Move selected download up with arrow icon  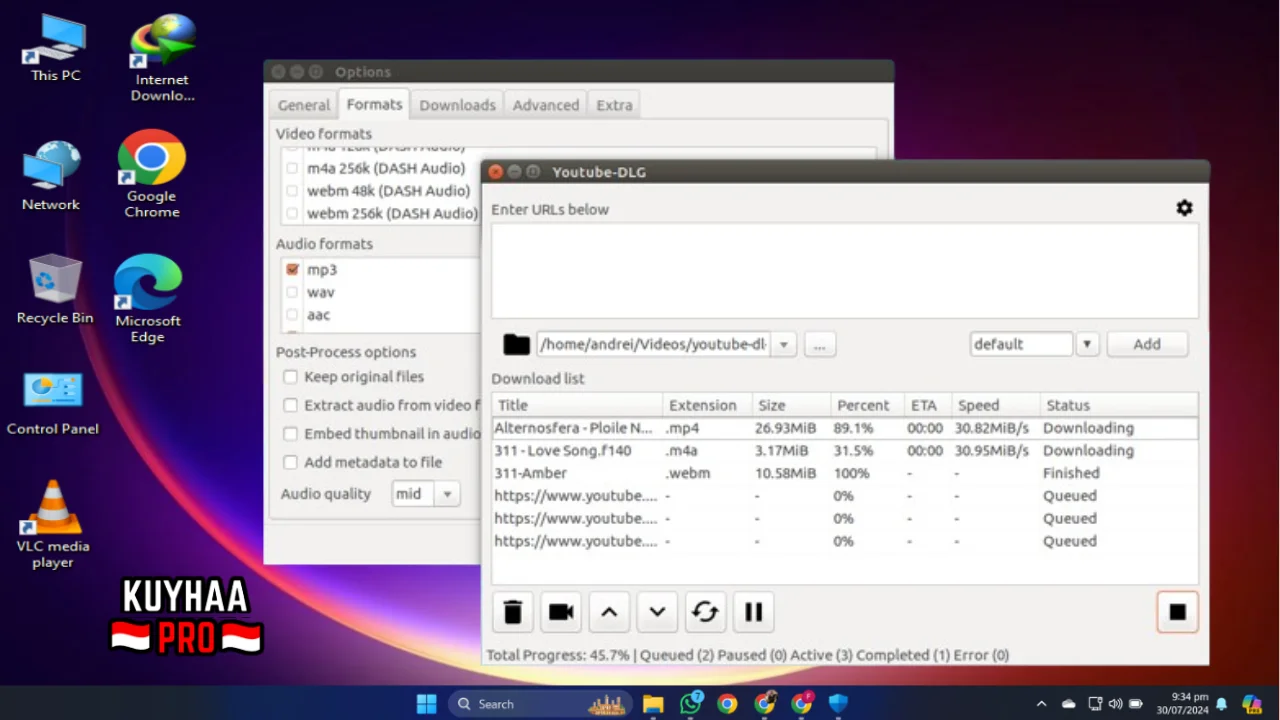tap(609, 612)
